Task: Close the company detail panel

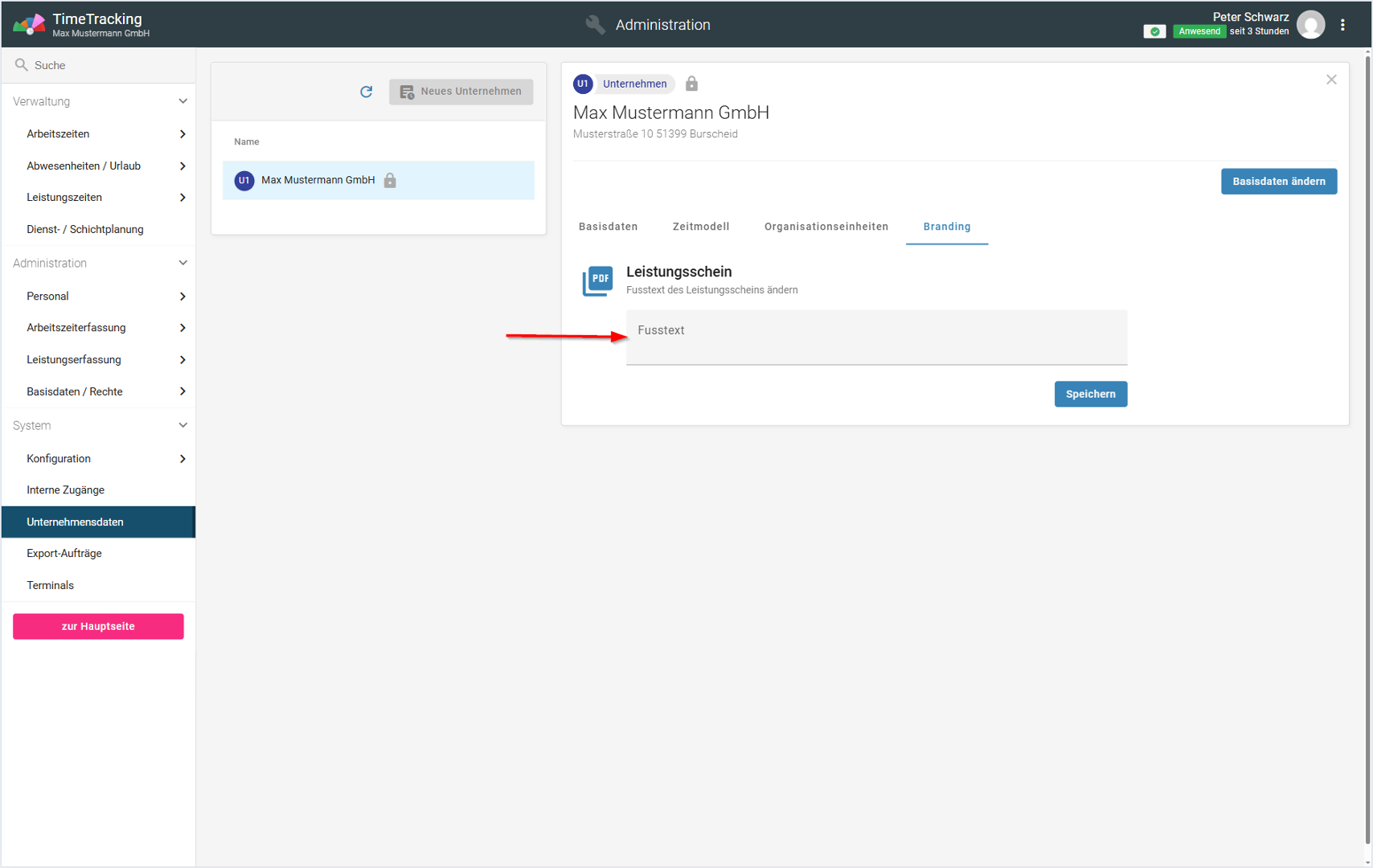Action: pos(1331,80)
